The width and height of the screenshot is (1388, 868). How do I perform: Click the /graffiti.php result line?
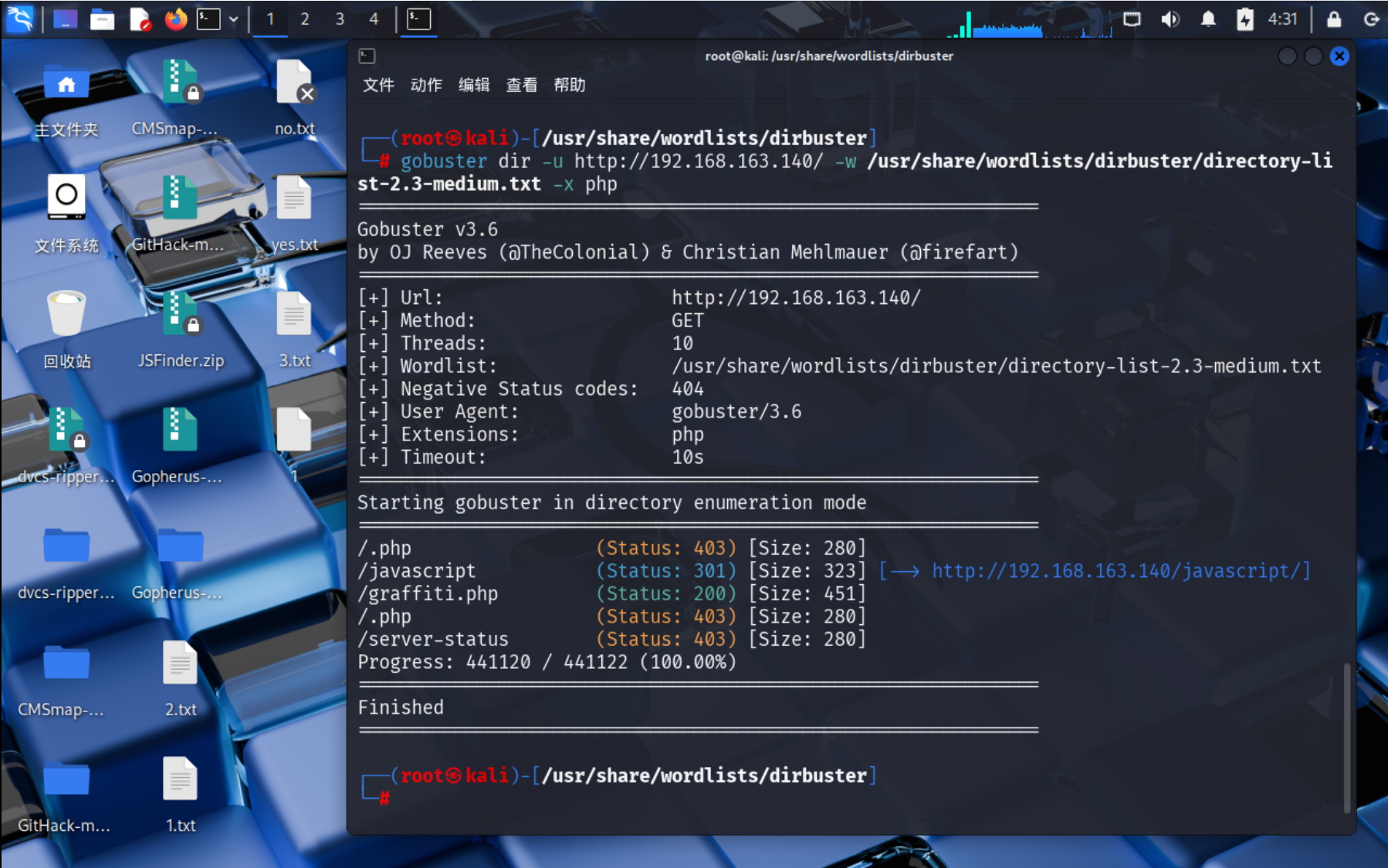(611, 593)
